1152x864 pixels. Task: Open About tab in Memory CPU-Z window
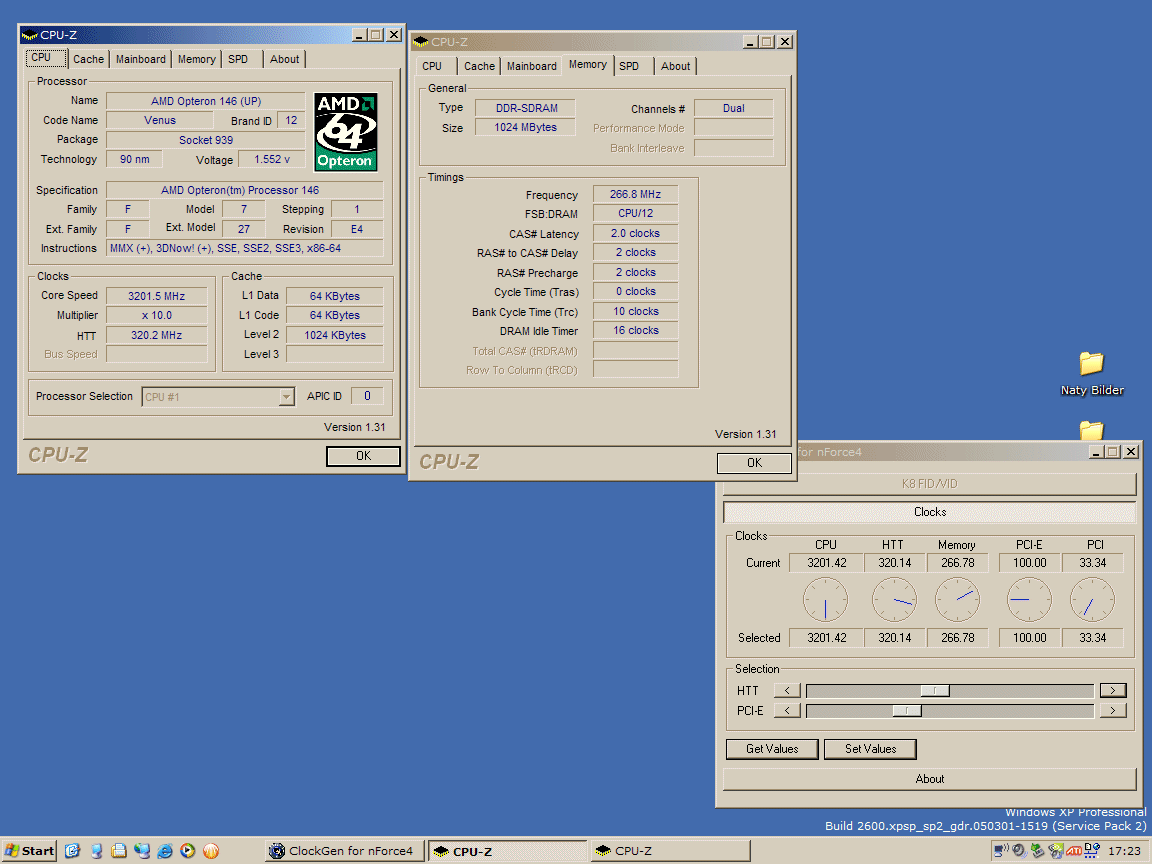pos(675,66)
